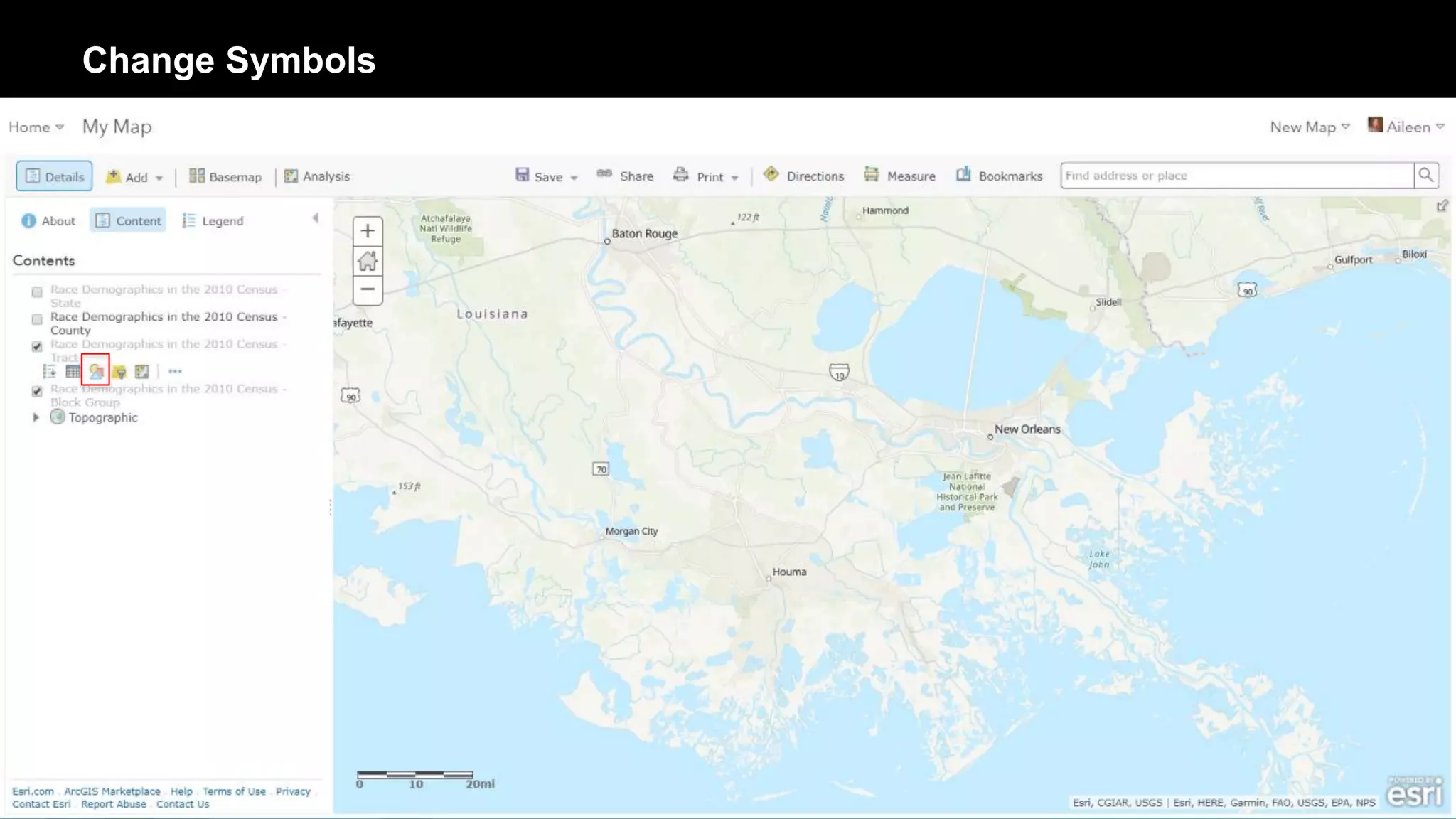Click the default extent home button
The width and height of the screenshot is (1456, 819).
pyautogui.click(x=368, y=261)
